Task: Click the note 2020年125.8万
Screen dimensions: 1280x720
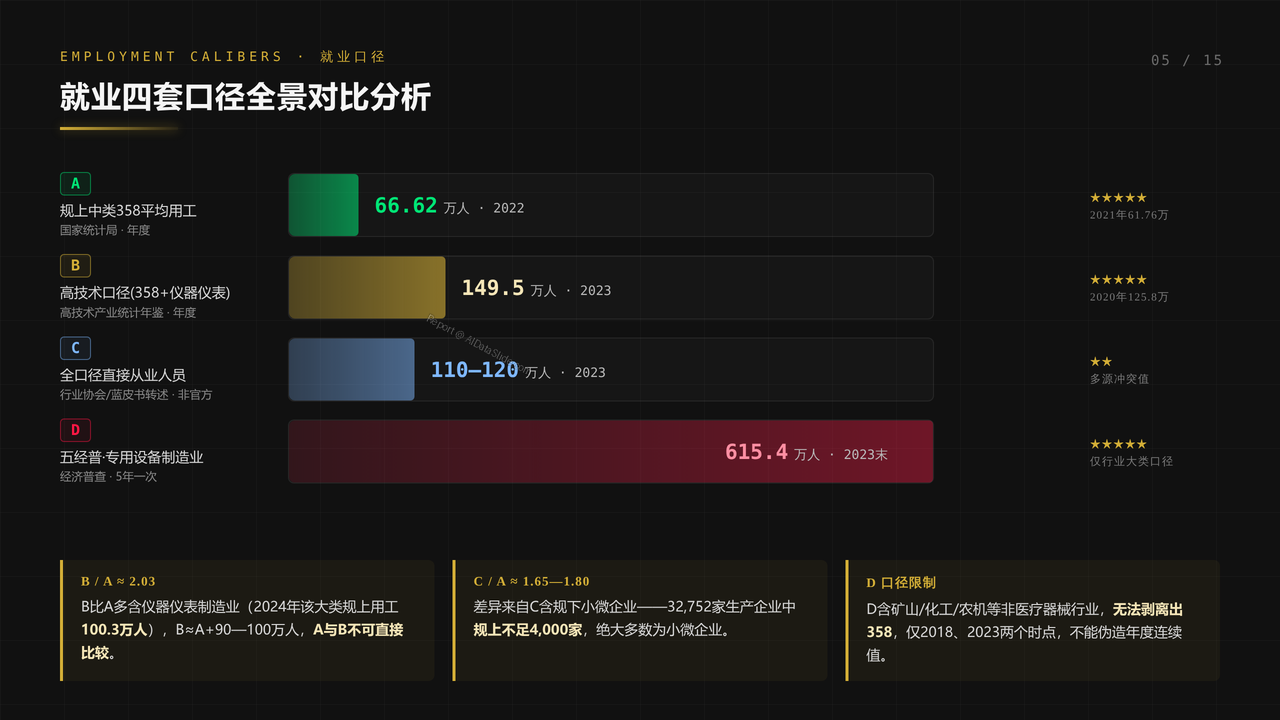Action: click(x=1129, y=297)
